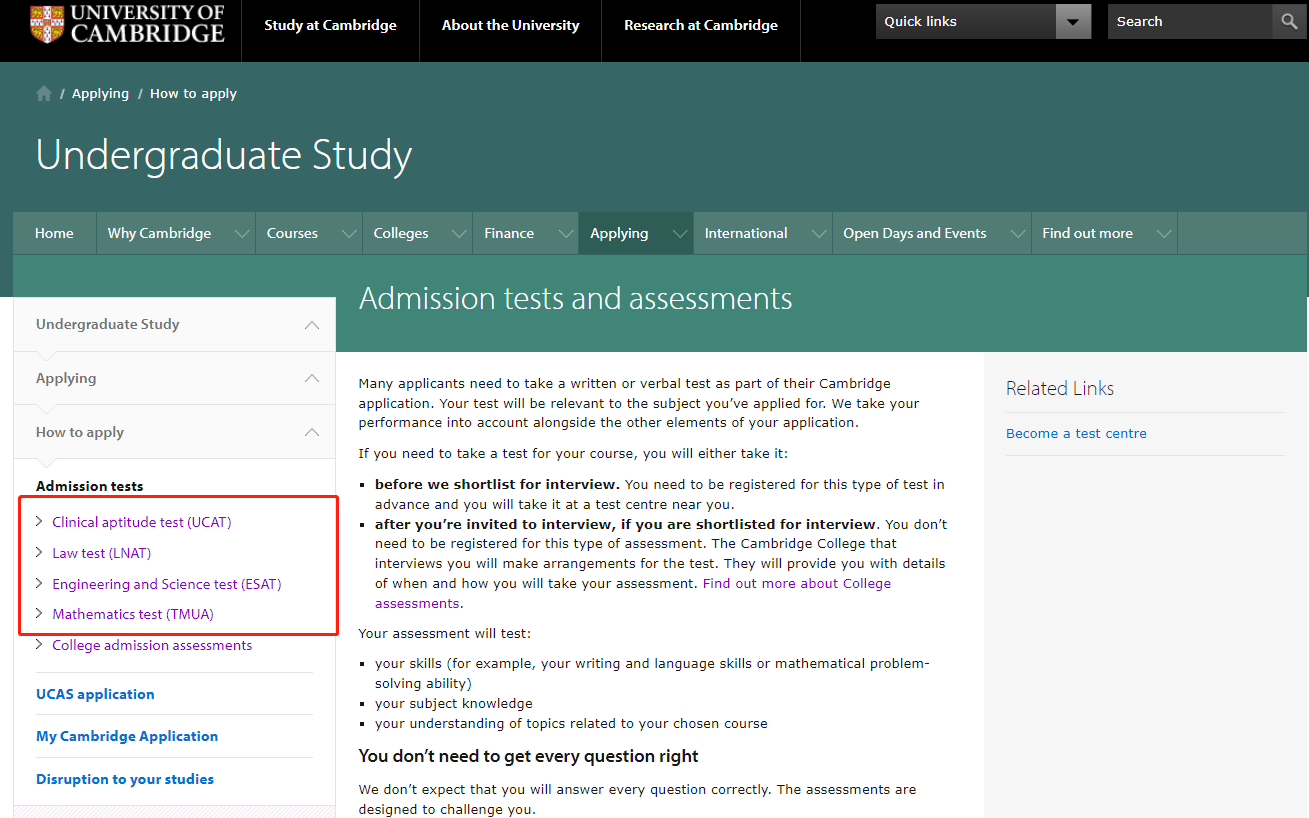1309x818 pixels.
Task: Open Clinical aptitude test (UCAT) link
Action: pos(142,522)
